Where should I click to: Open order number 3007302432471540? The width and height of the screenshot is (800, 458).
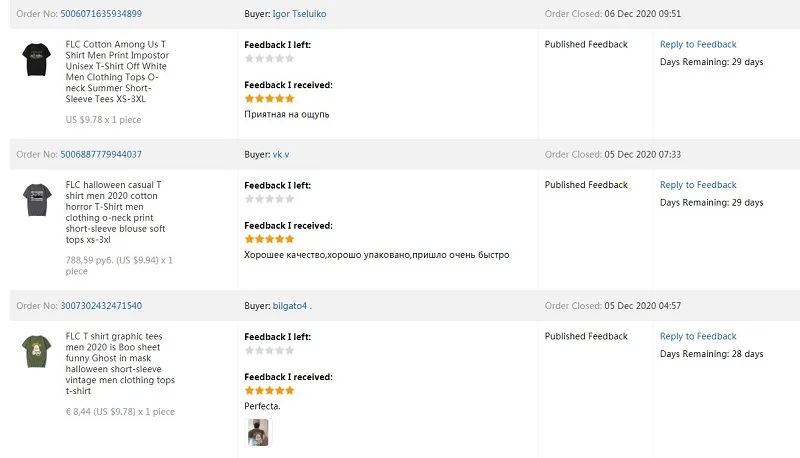[101, 305]
